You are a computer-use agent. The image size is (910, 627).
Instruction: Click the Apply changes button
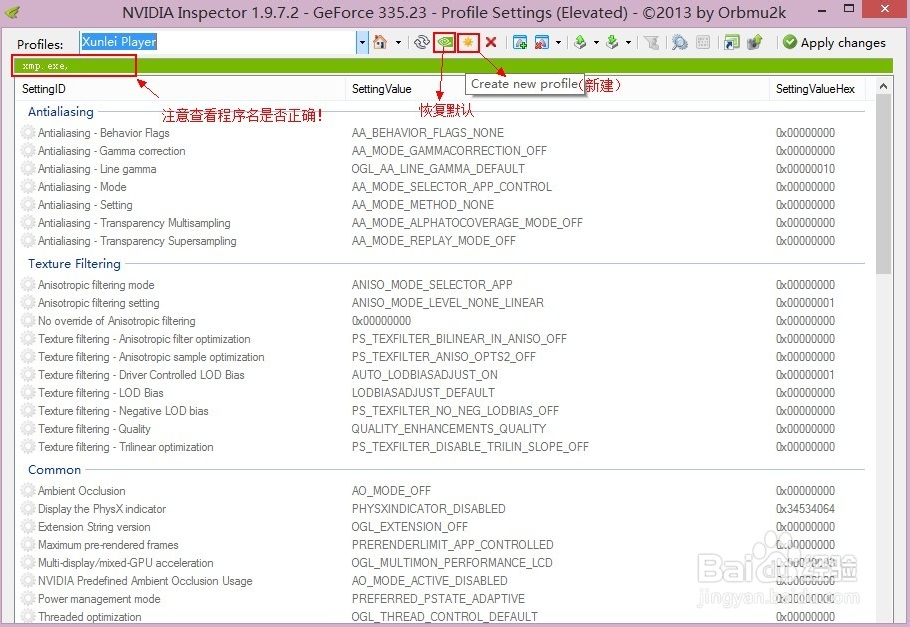[x=835, y=42]
